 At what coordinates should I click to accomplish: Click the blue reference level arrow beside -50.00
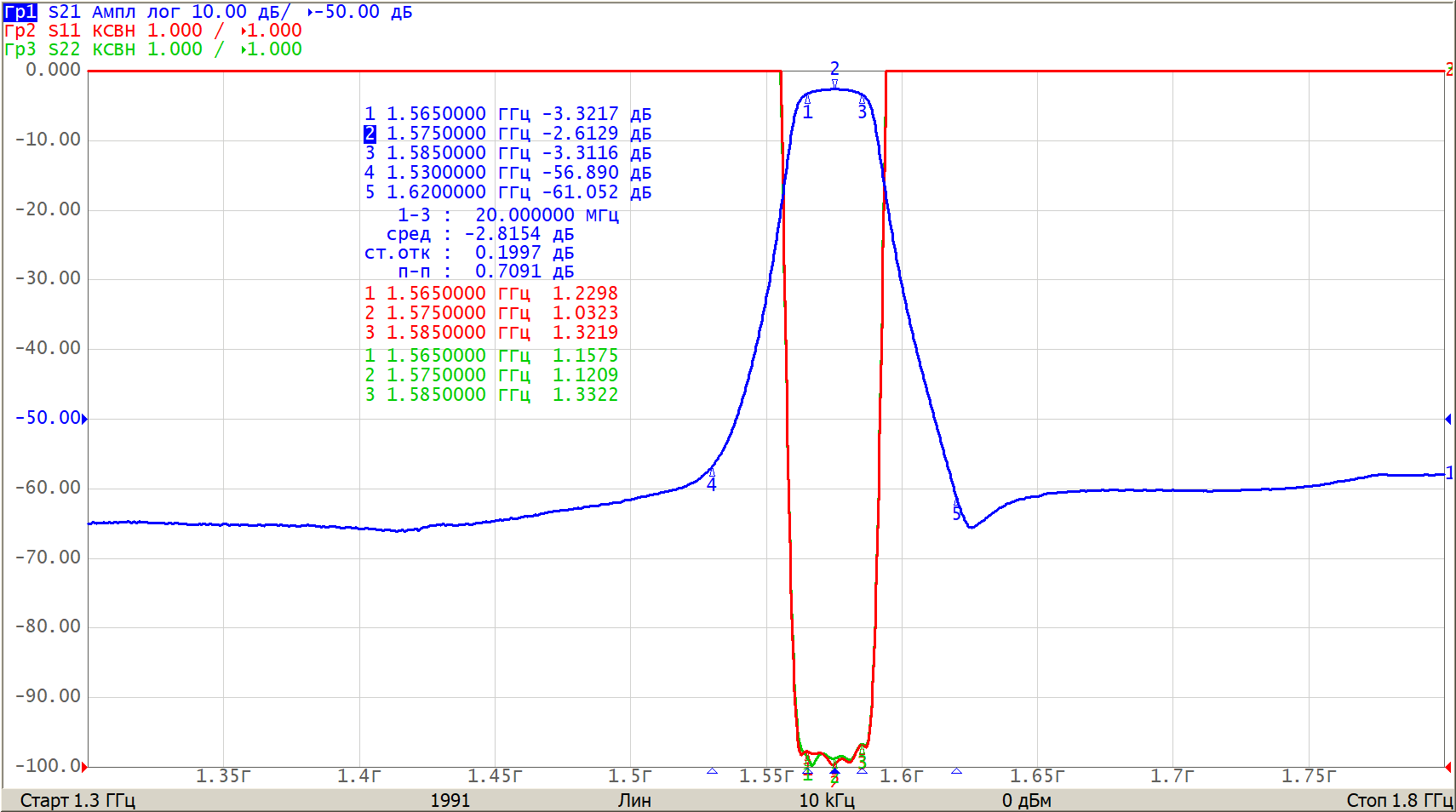point(84,418)
